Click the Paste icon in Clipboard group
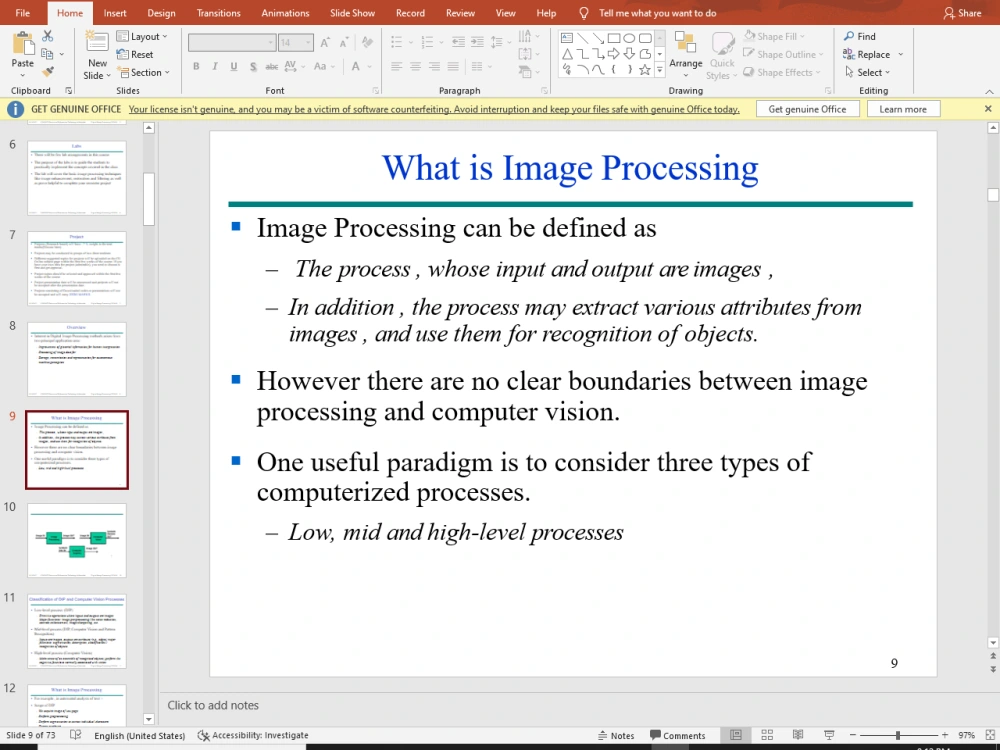The height and width of the screenshot is (750, 1000). [x=23, y=43]
